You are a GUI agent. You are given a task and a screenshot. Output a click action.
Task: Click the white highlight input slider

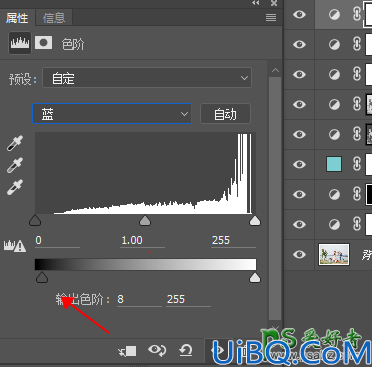tap(255, 221)
